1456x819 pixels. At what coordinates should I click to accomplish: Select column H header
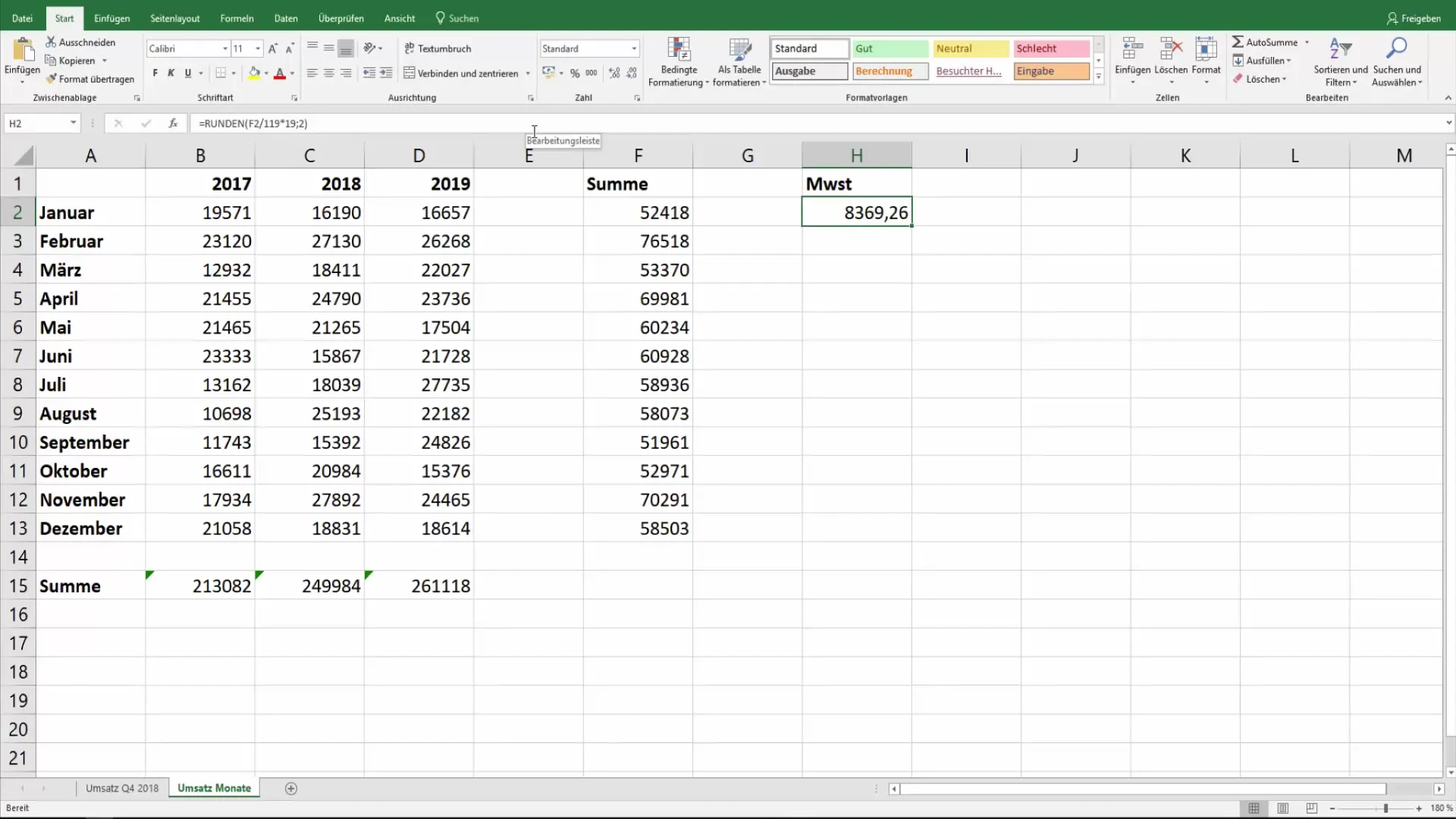(856, 155)
